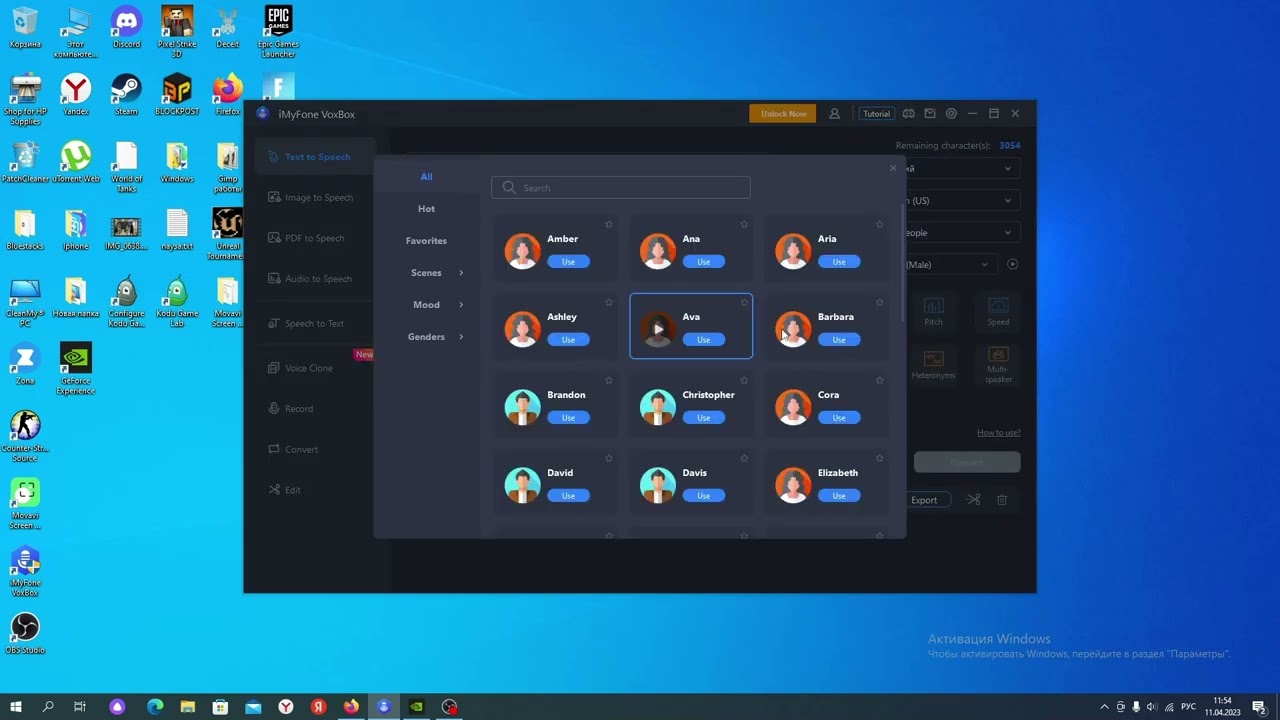Screen dimensions: 1280x720
Task: Open the Heteronyms tool
Action: click(933, 365)
